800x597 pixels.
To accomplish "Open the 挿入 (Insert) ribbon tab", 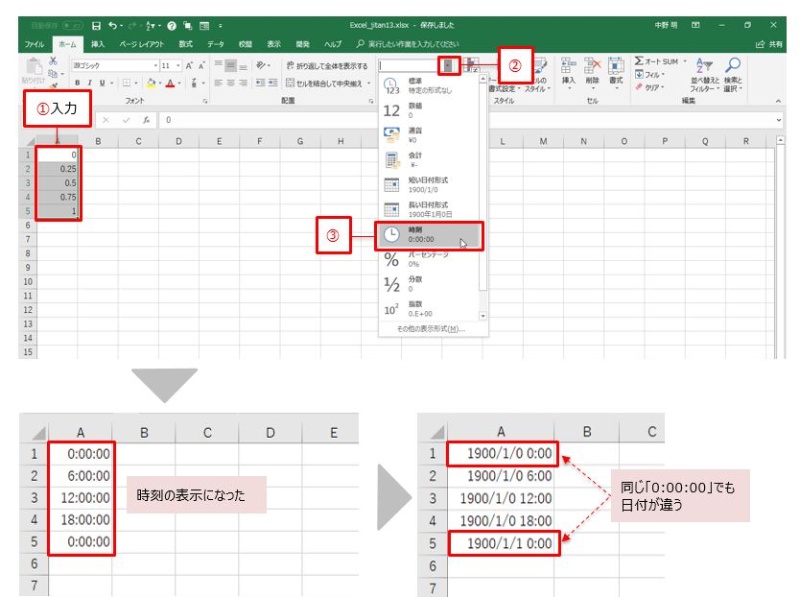I will [x=98, y=44].
